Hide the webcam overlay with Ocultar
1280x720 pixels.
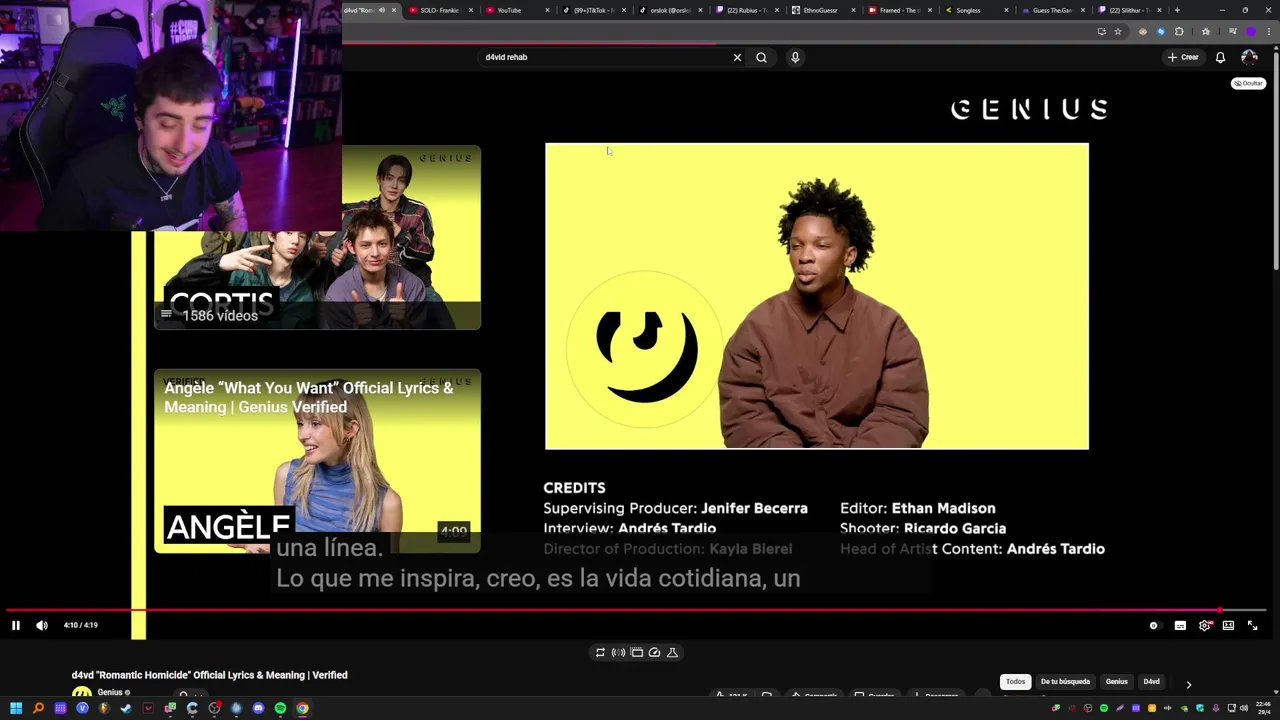[x=1248, y=83]
